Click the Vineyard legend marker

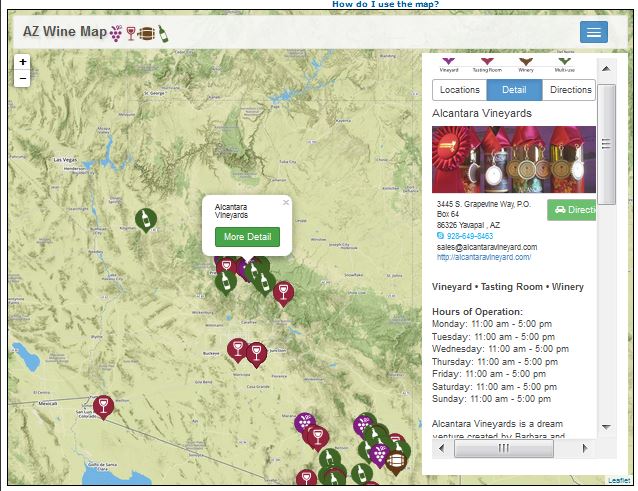[x=448, y=61]
